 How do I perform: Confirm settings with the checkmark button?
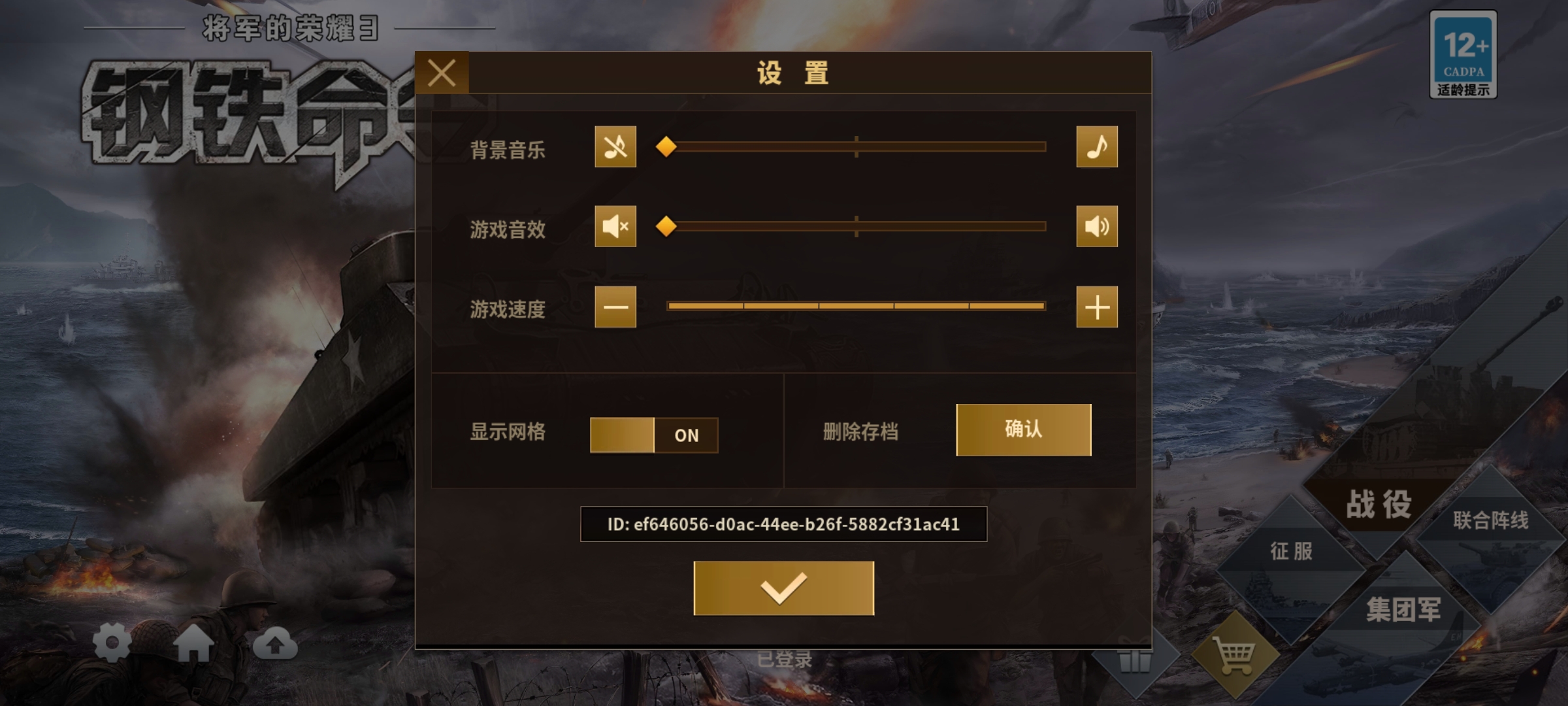pyautogui.click(x=783, y=588)
